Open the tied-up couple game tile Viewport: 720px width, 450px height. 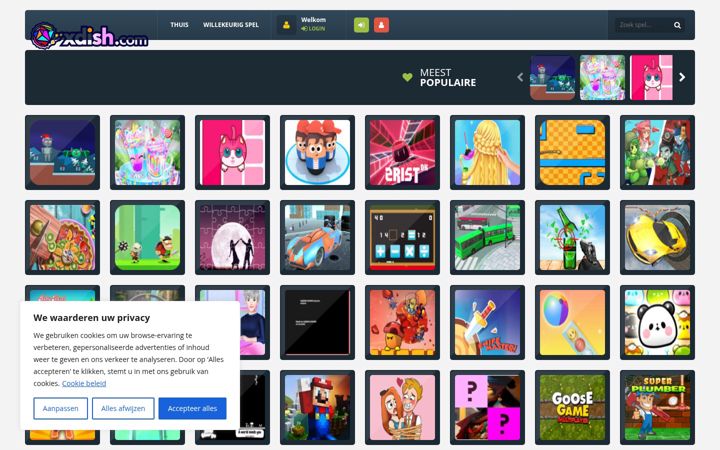[402, 407]
